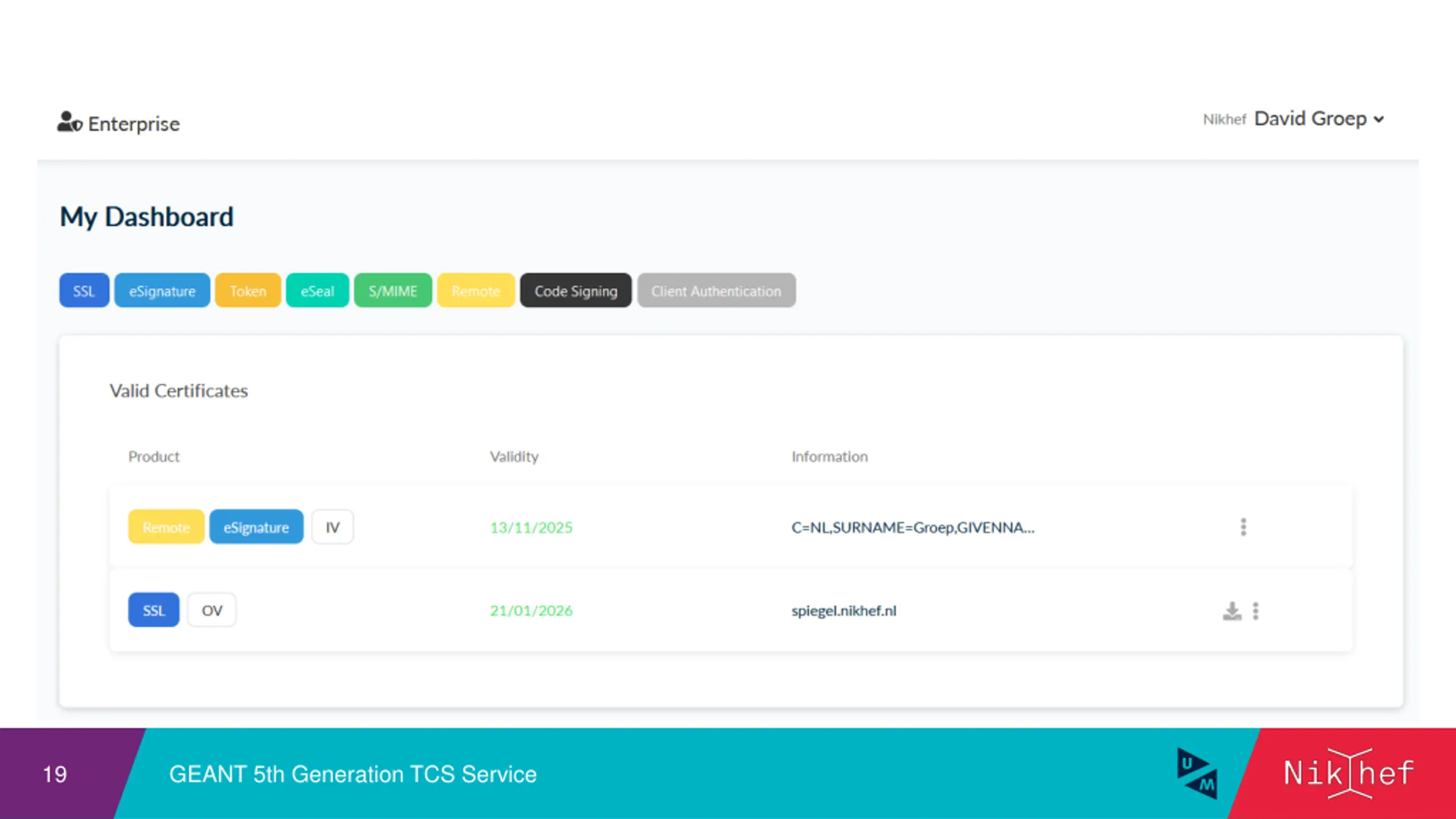Image resolution: width=1456 pixels, height=819 pixels.
Task: Select the S/MIME product button
Action: [393, 291]
